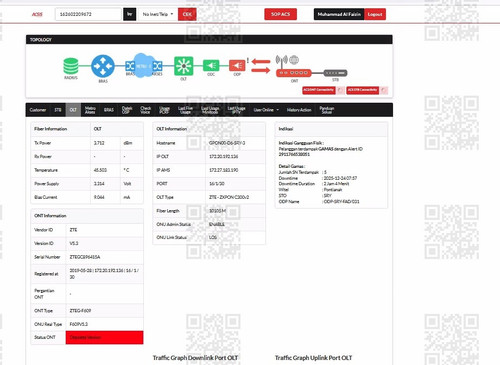Click the ACSIS logo in header

click(37, 14)
